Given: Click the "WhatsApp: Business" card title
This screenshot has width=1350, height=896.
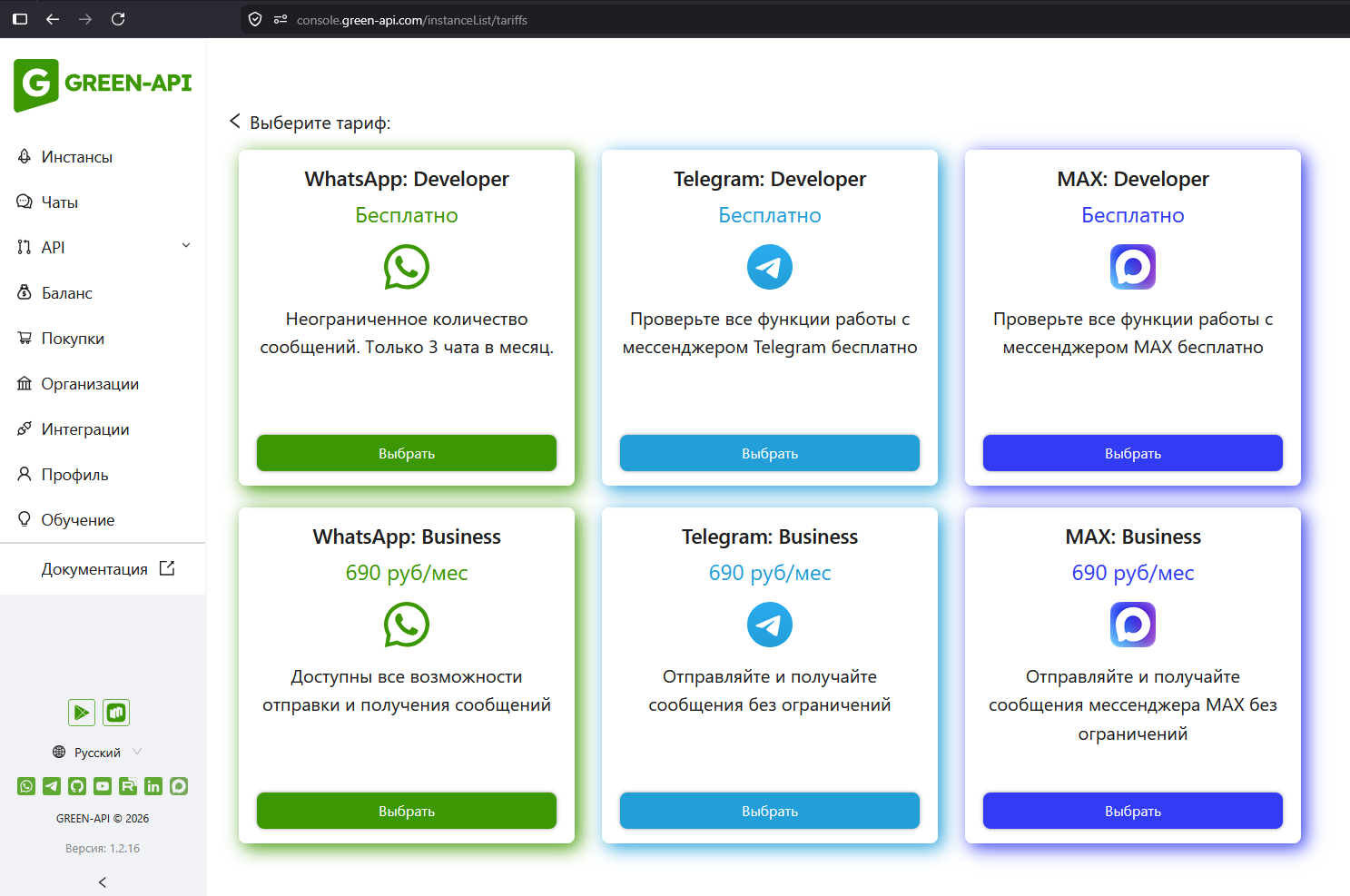Looking at the screenshot, I should (x=407, y=537).
